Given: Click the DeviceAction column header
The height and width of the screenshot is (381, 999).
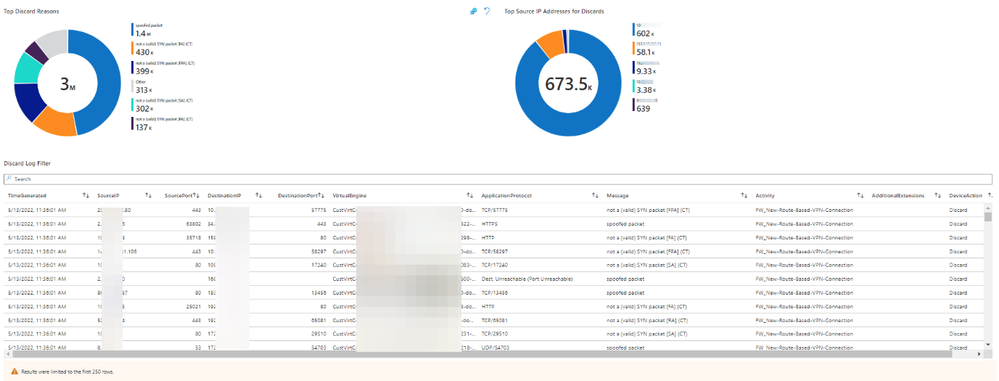Looking at the screenshot, I should 965,196.
